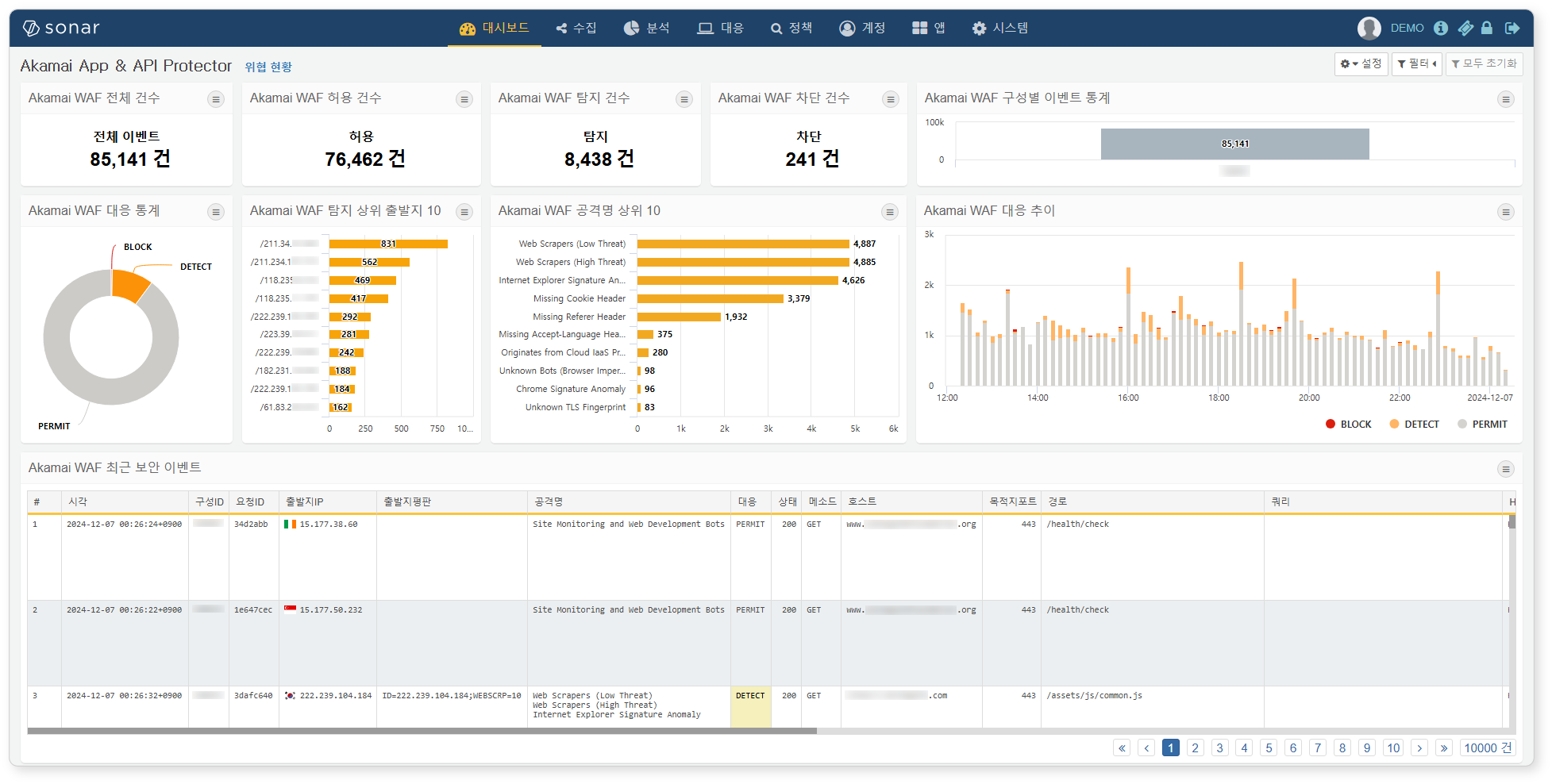Open the DEMO user avatar

[x=1369, y=28]
